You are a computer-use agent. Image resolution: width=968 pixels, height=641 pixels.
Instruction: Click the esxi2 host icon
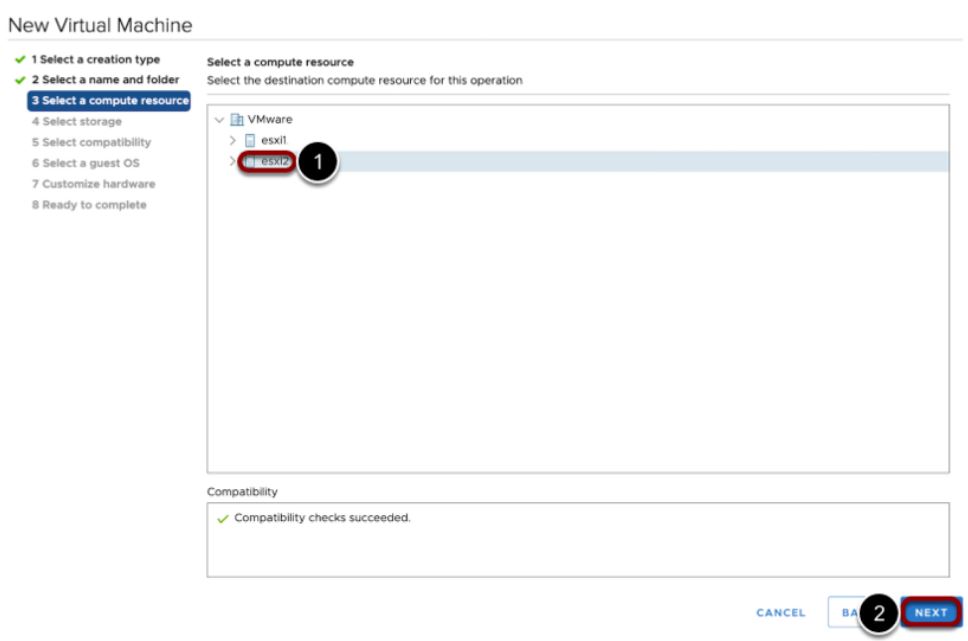(251, 161)
